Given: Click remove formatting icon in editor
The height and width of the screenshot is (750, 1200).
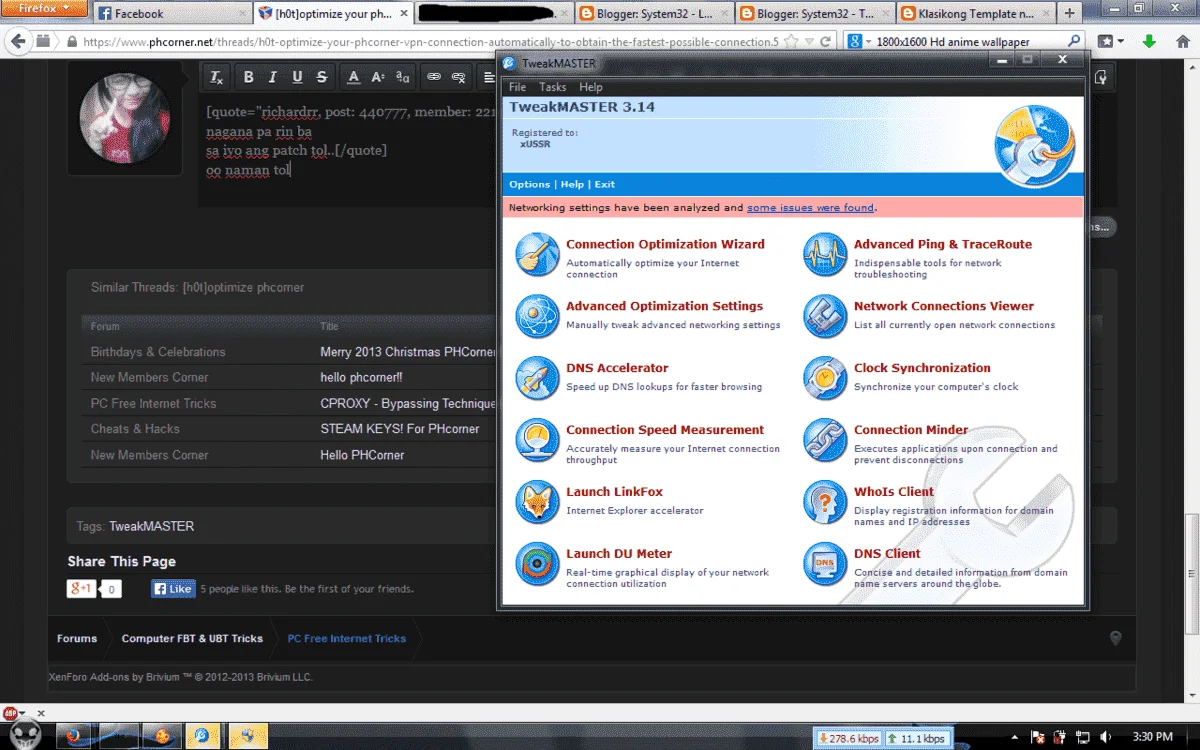Looking at the screenshot, I should (x=216, y=77).
